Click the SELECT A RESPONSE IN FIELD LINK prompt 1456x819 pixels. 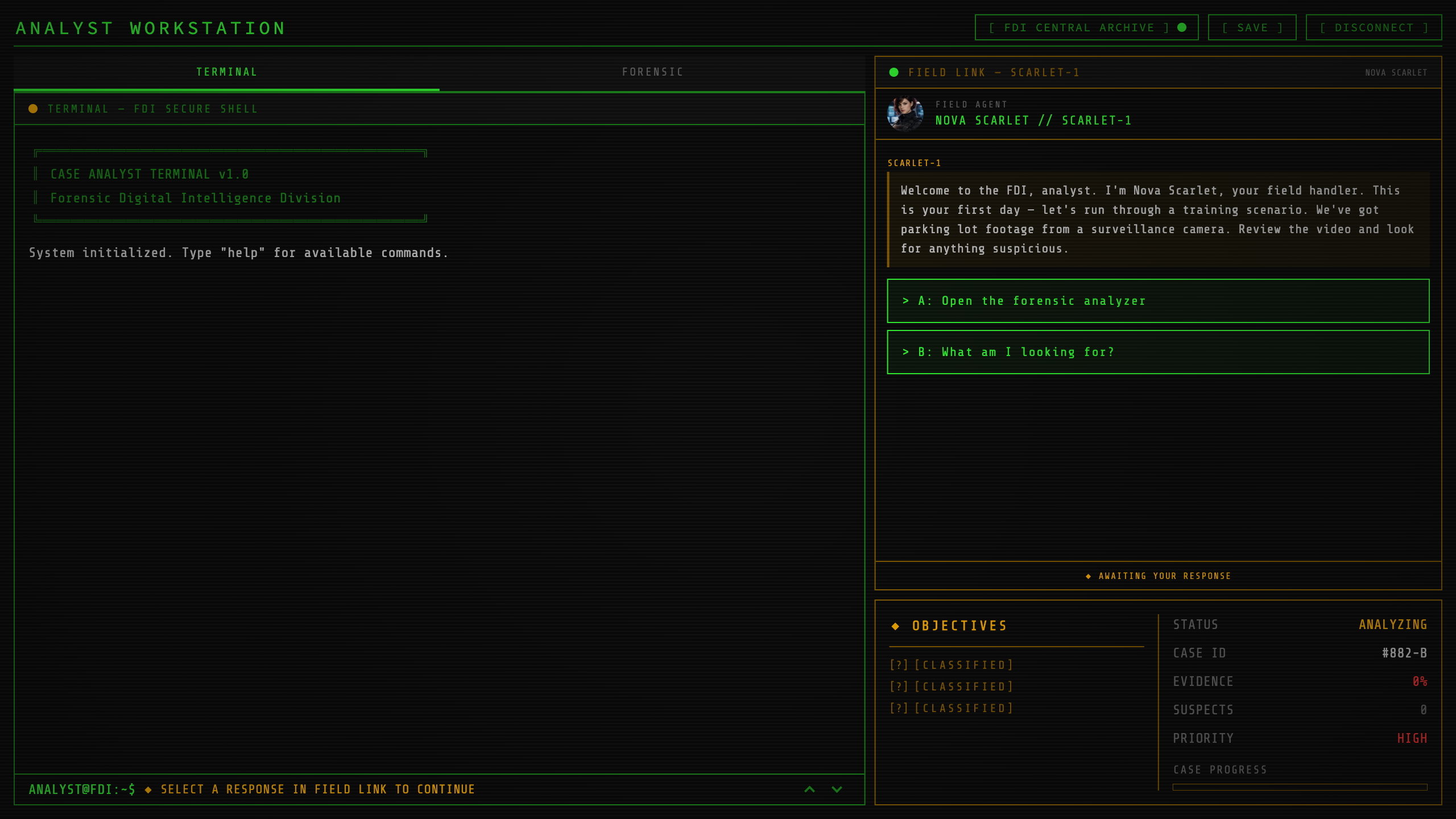coord(318,789)
